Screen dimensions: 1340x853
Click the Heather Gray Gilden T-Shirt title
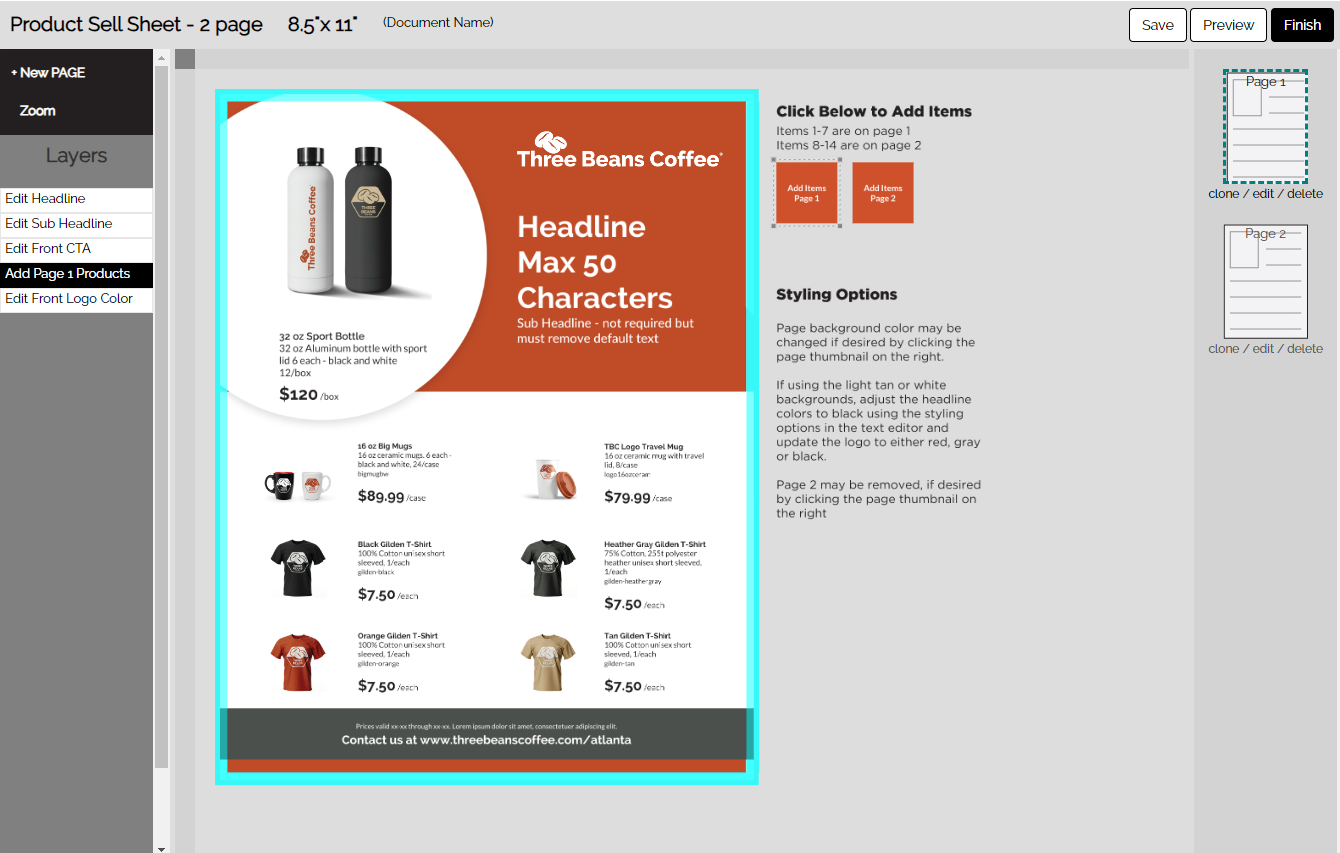click(x=655, y=545)
